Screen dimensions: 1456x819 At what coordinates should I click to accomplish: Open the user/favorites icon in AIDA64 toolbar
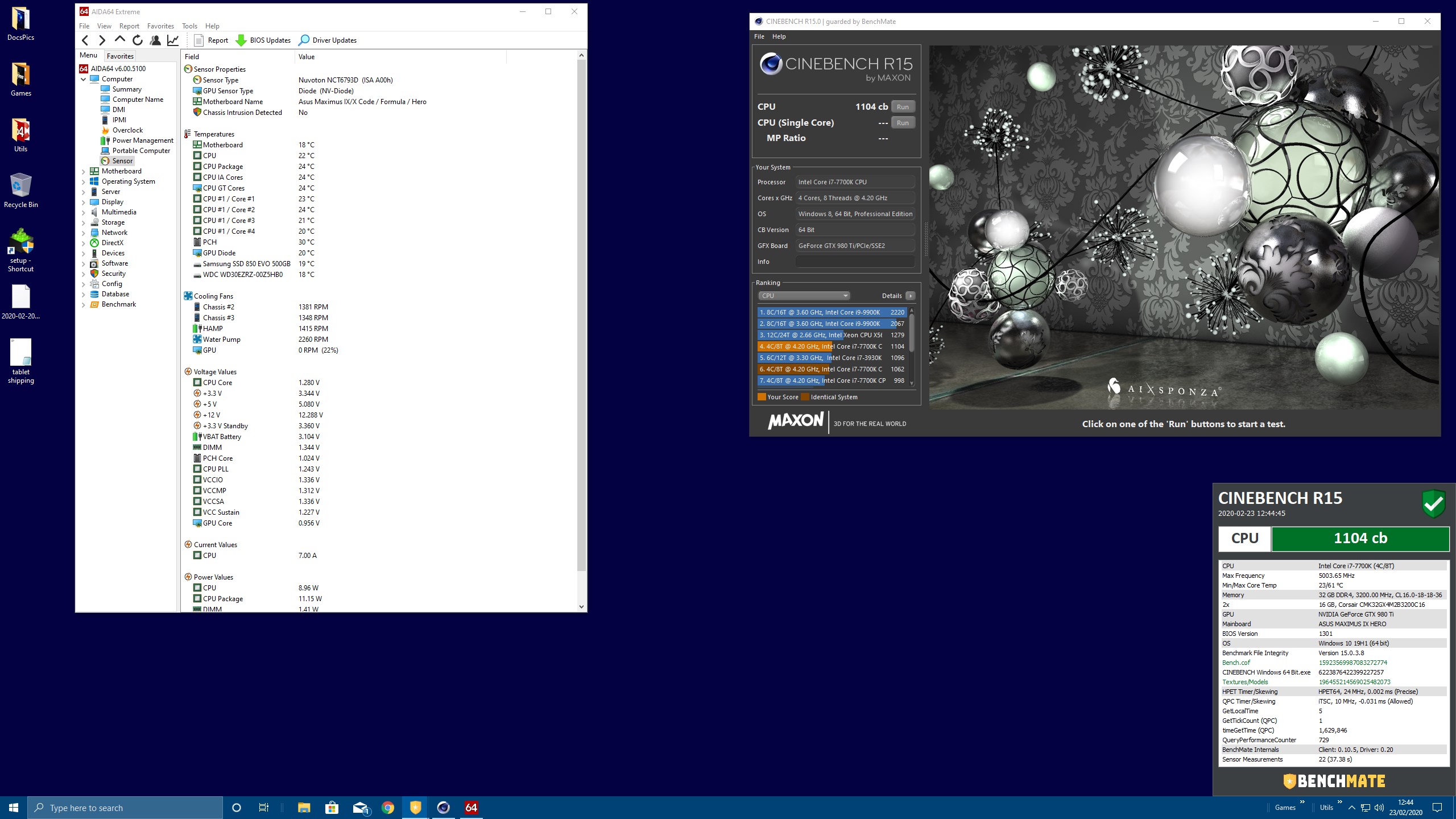pyautogui.click(x=155, y=40)
